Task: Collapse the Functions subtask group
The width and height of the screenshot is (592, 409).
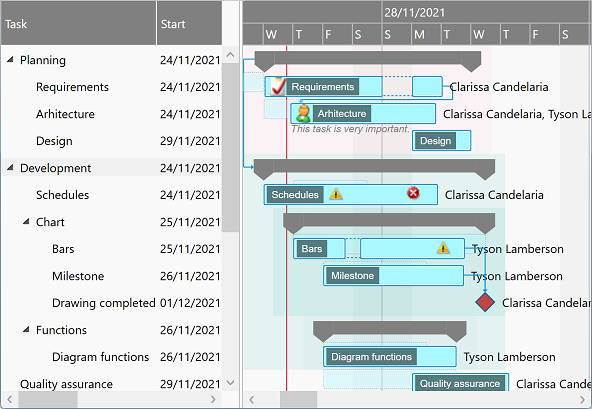Action: click(26, 330)
